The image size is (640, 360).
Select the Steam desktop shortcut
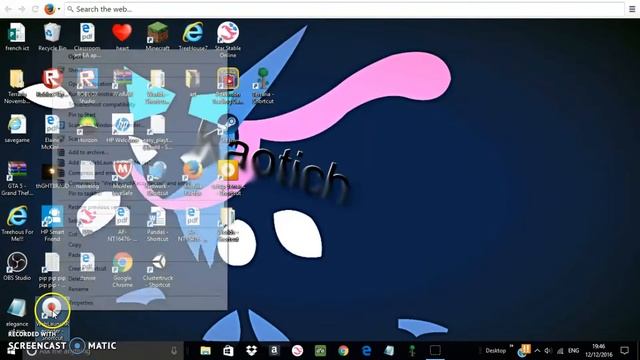click(x=228, y=129)
